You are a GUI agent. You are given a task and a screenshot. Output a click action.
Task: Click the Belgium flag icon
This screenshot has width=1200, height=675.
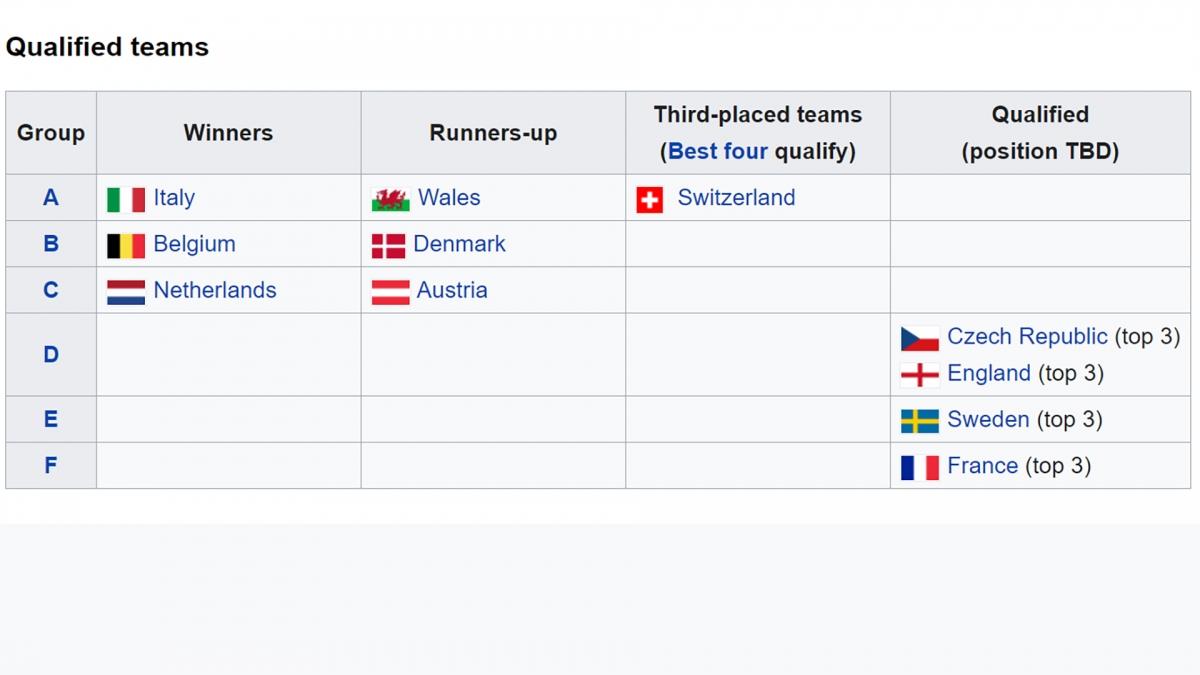click(x=126, y=246)
